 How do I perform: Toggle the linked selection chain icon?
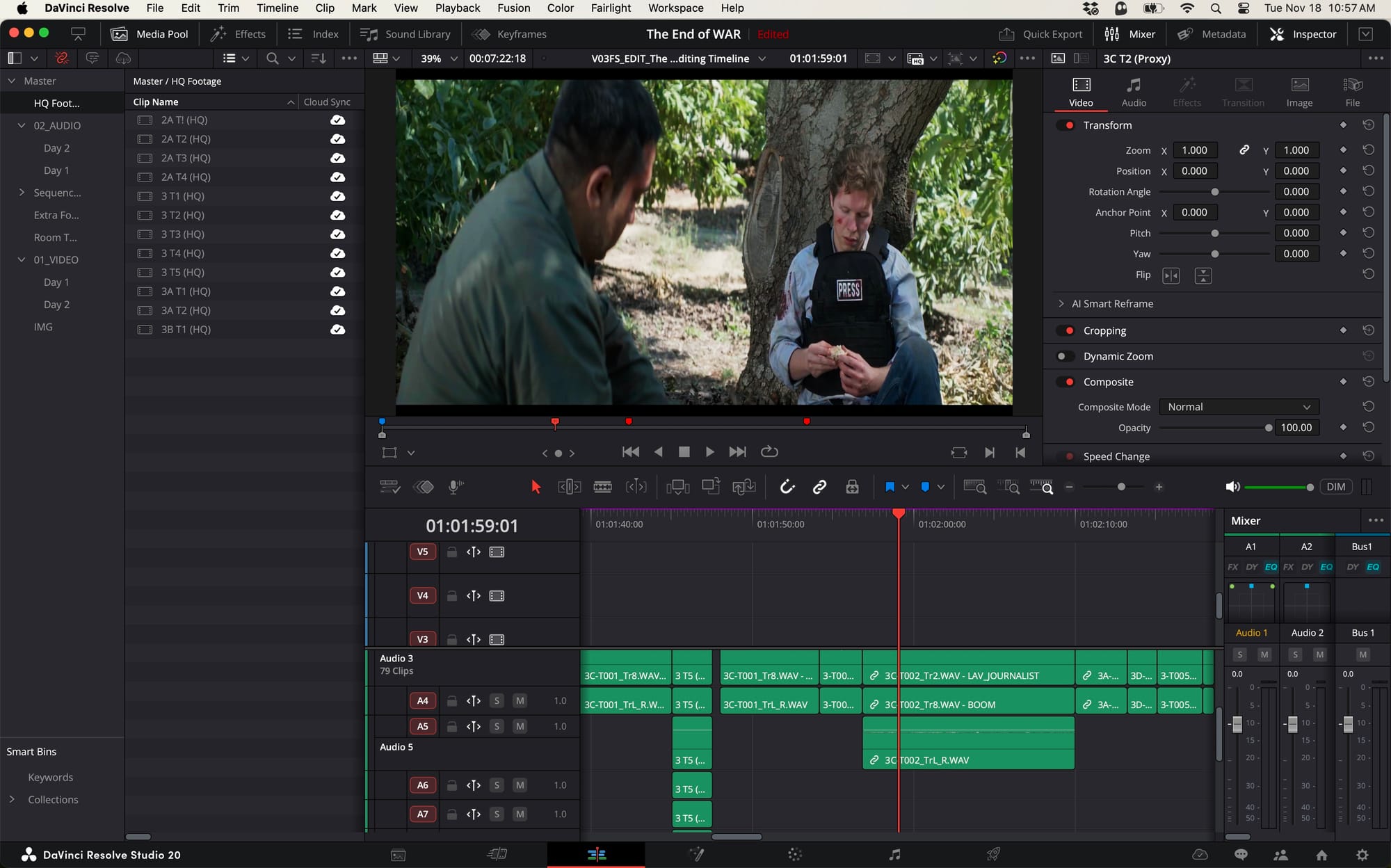coord(819,487)
